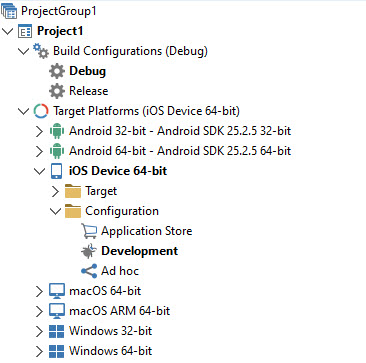366x363 pixels.
Task: Click the Project1 project file icon
Action: pyautogui.click(x=25, y=31)
